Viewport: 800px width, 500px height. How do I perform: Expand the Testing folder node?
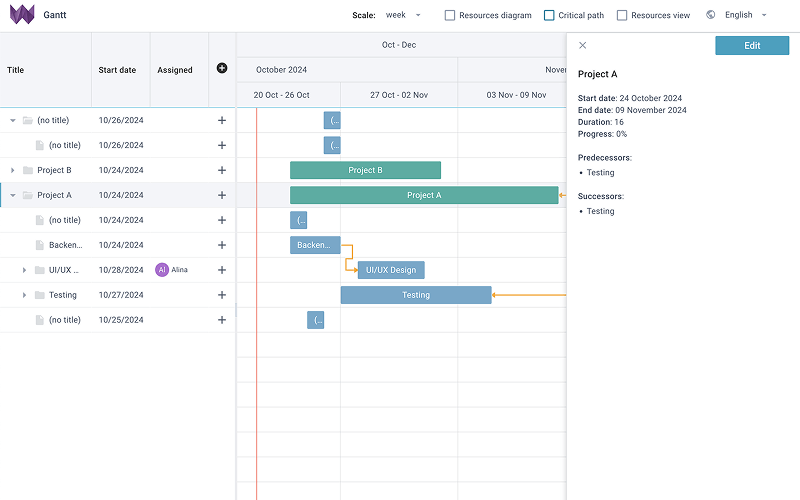pyautogui.click(x=24, y=295)
